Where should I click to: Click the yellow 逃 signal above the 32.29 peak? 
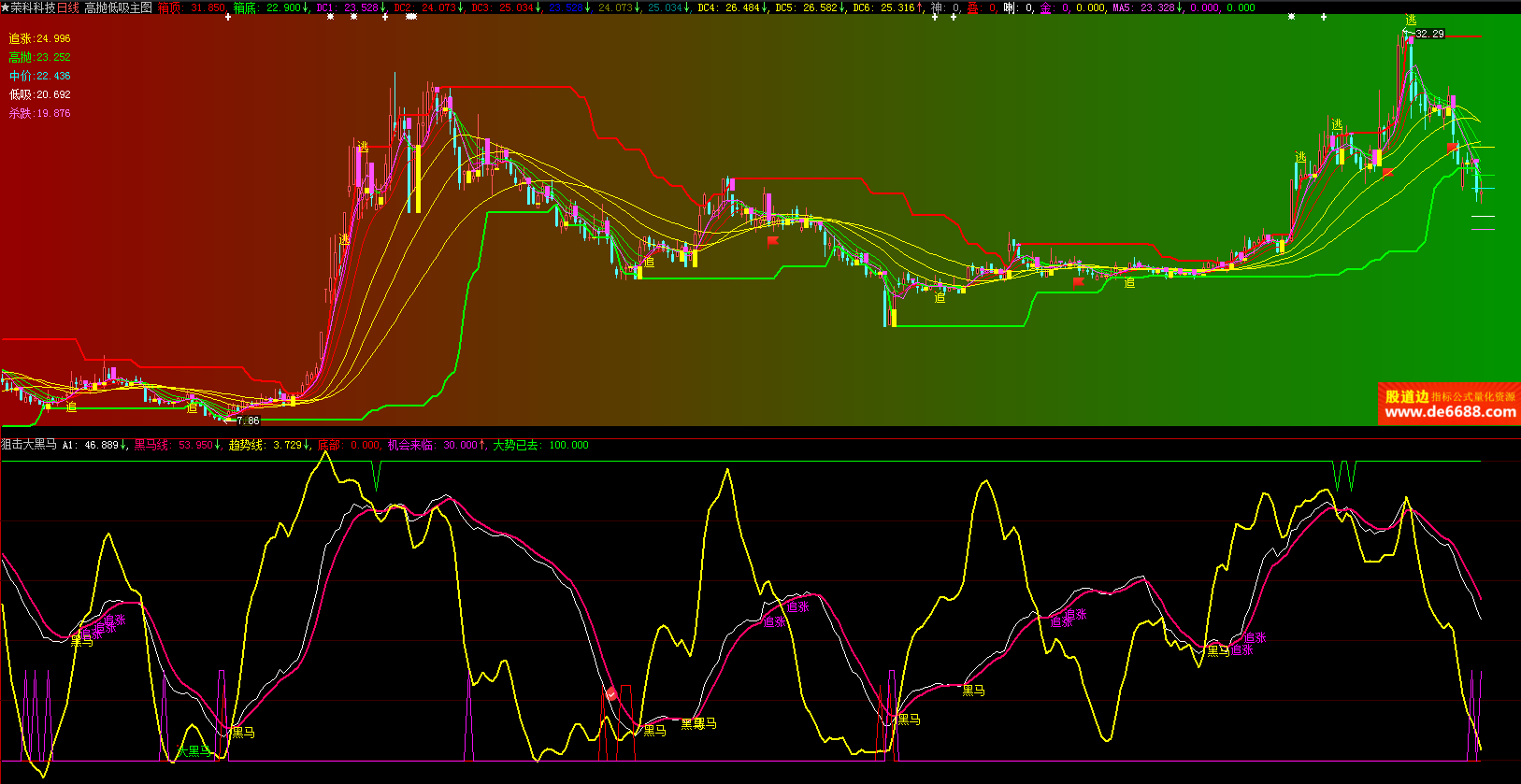1411,21
